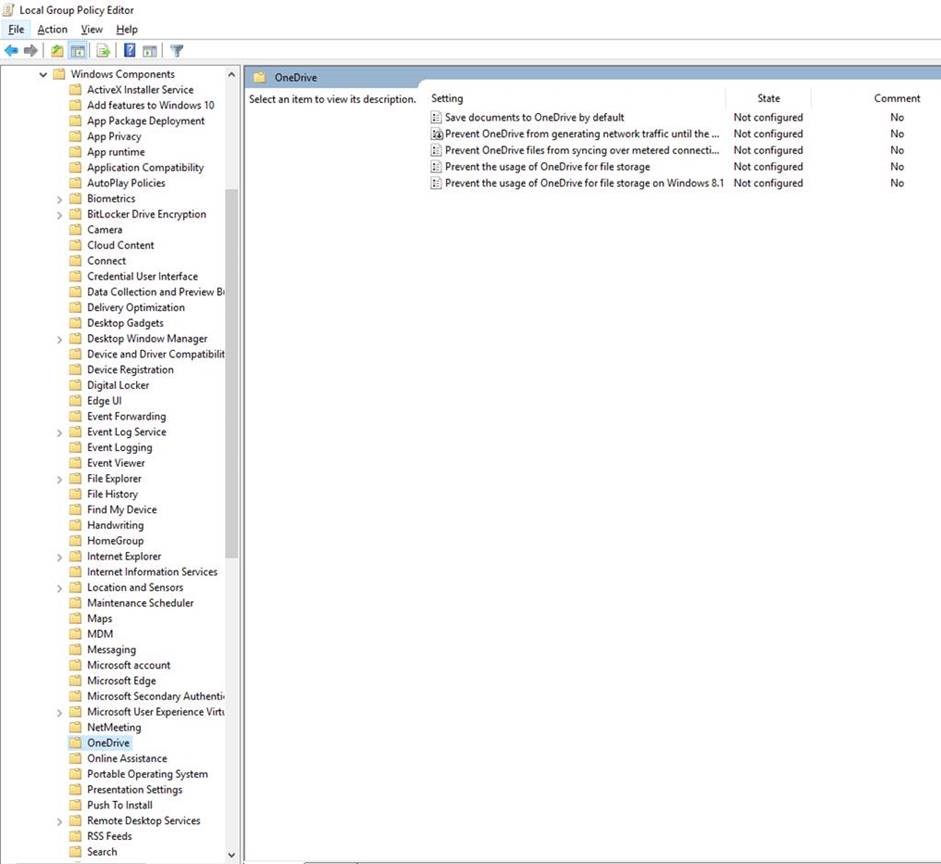The height and width of the screenshot is (864, 941).
Task: Select App Package Deployment
Action: (x=146, y=121)
